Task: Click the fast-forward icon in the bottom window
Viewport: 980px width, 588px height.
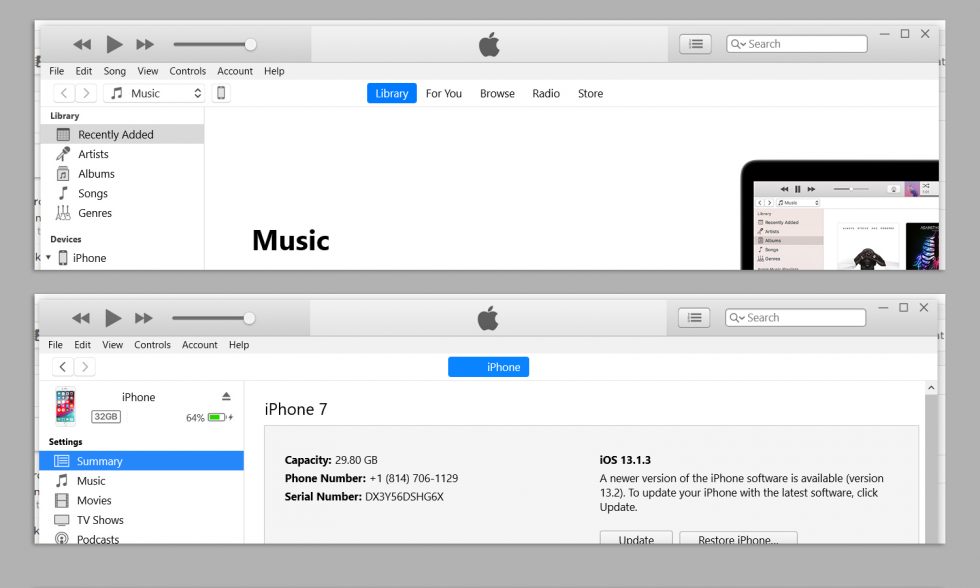Action: (144, 318)
